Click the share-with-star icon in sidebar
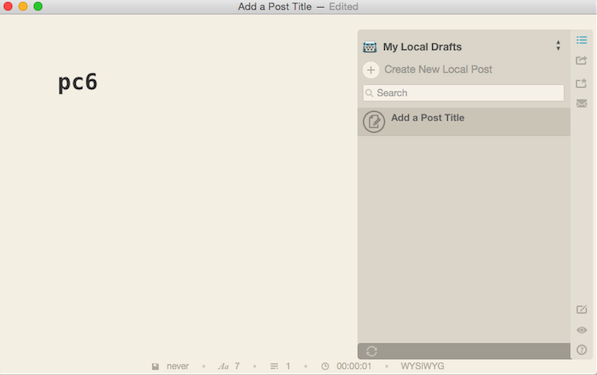597x375 pixels. tap(581, 83)
